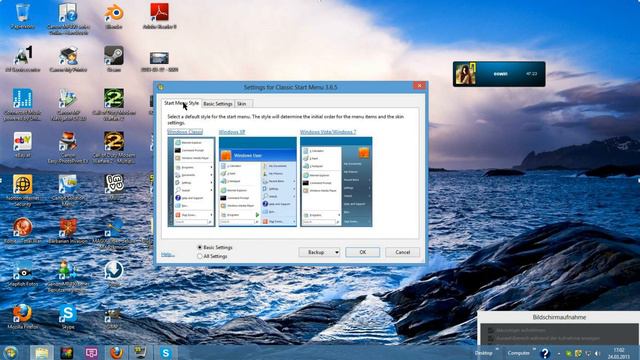Open the Help link in settings dialog
The image size is (640, 360).
click(167, 254)
